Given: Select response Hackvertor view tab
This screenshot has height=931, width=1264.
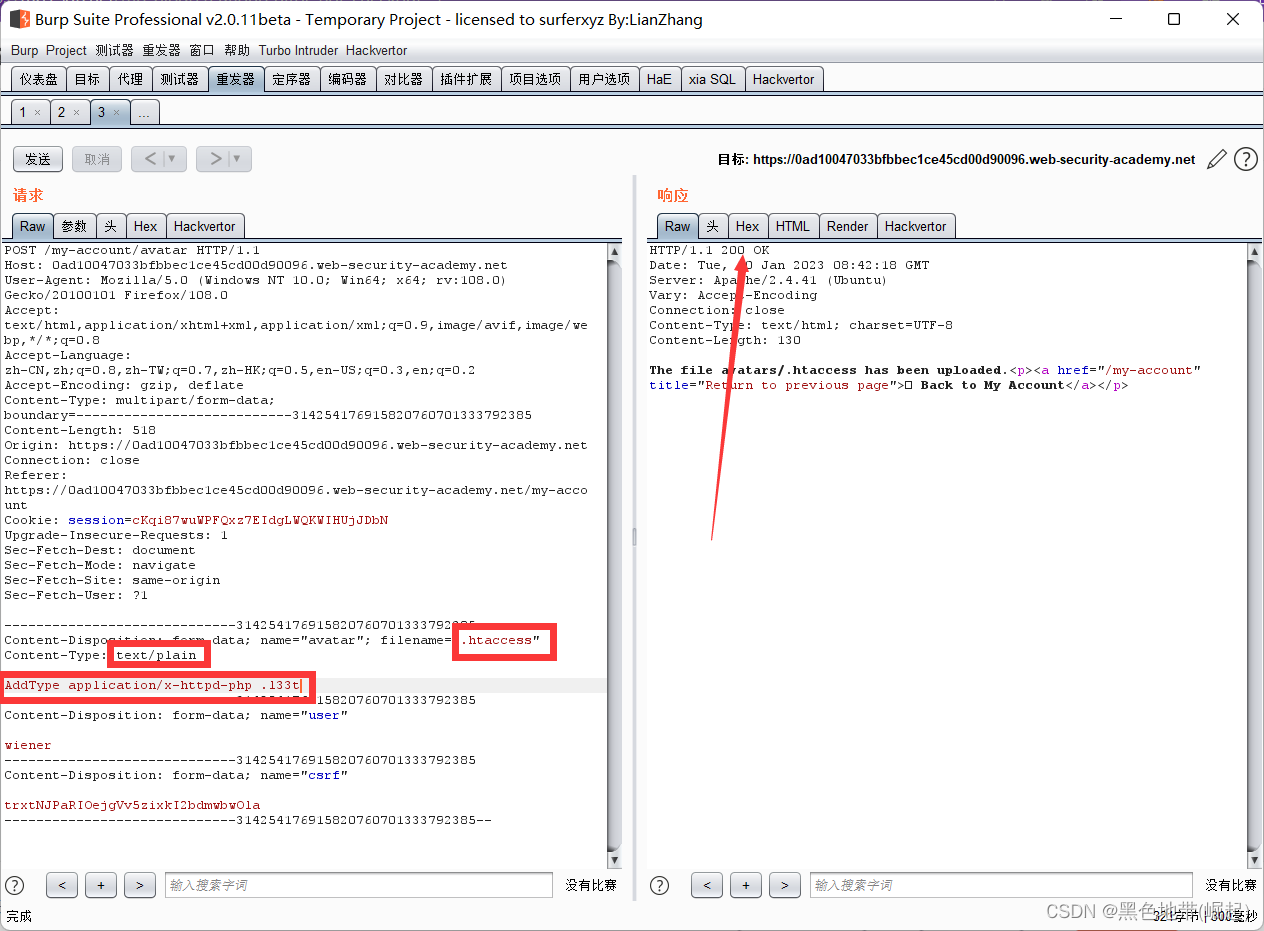Looking at the screenshot, I should [916, 226].
